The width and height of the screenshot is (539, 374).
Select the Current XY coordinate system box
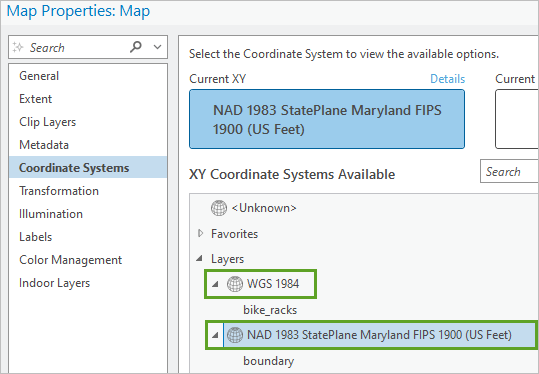tap(327, 119)
